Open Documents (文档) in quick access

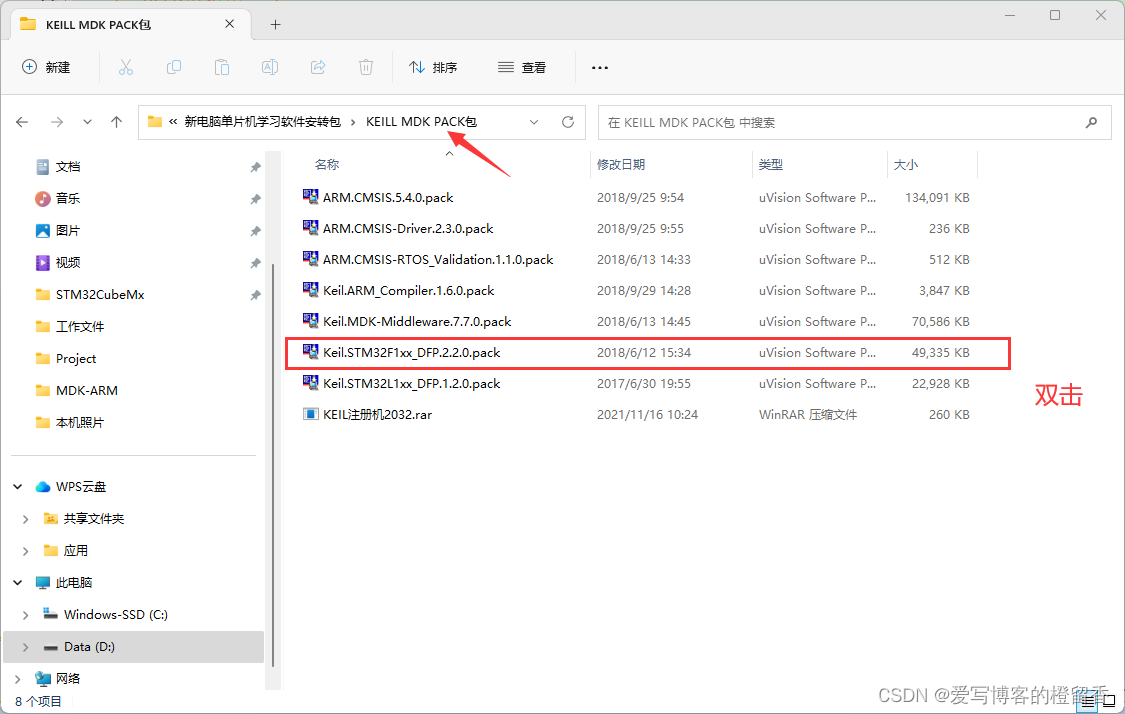(68, 166)
